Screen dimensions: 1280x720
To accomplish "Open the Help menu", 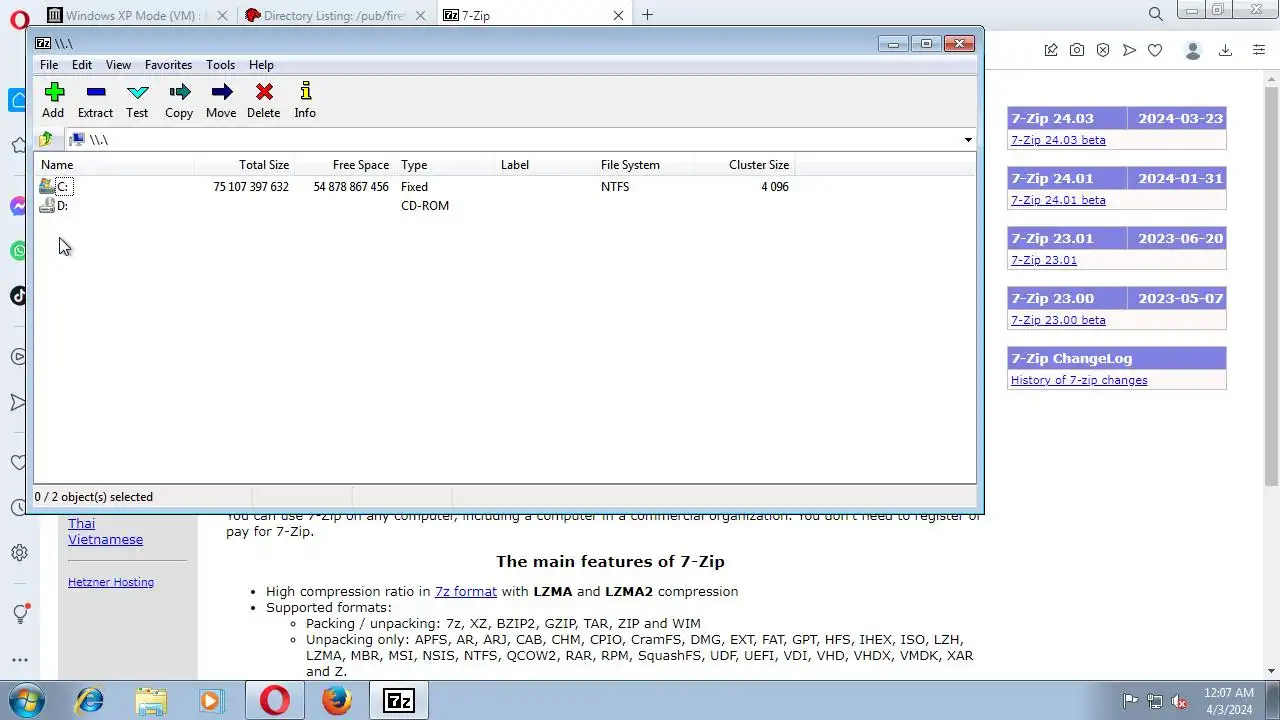I will point(261,65).
